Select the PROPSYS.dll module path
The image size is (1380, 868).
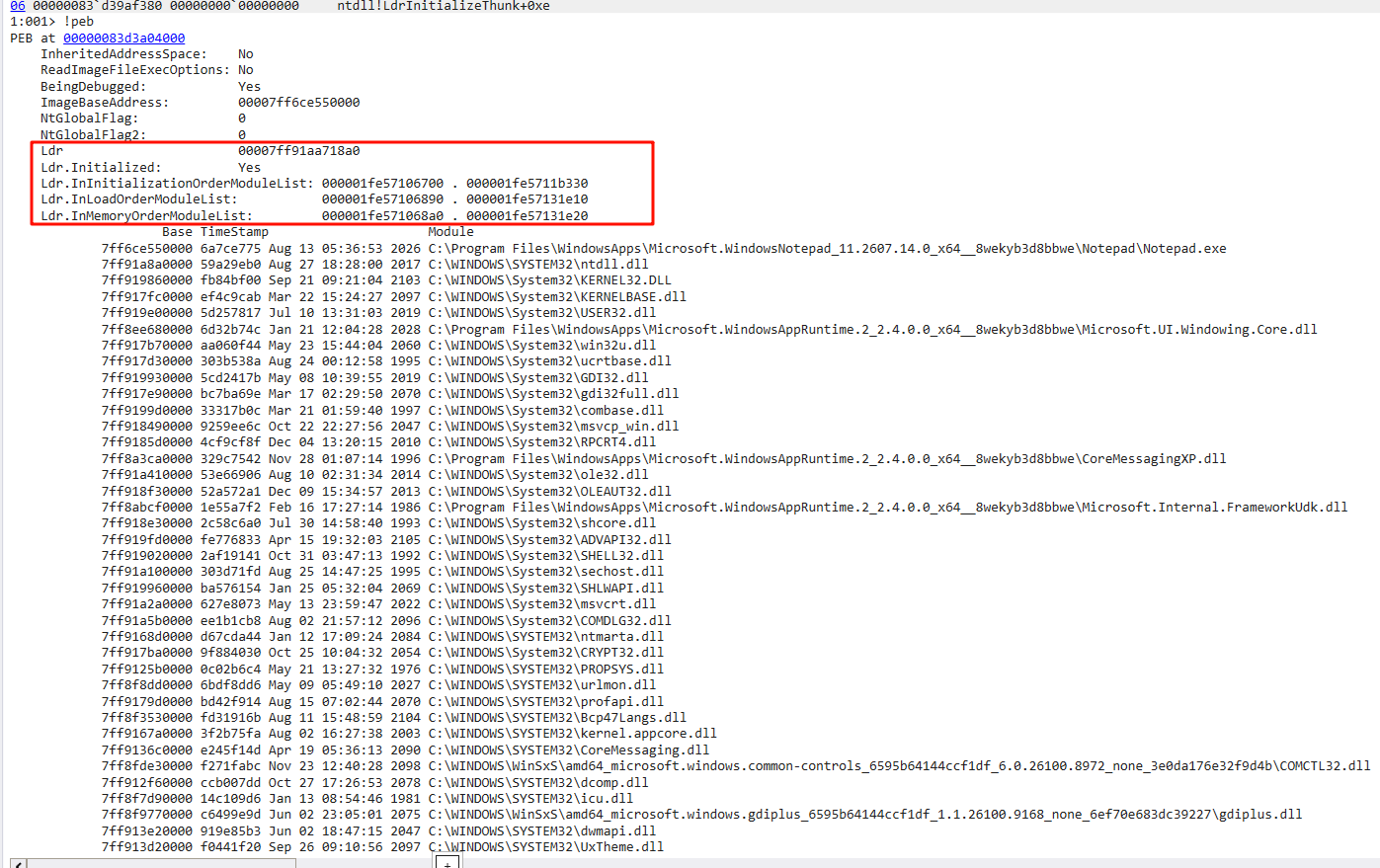point(546,670)
